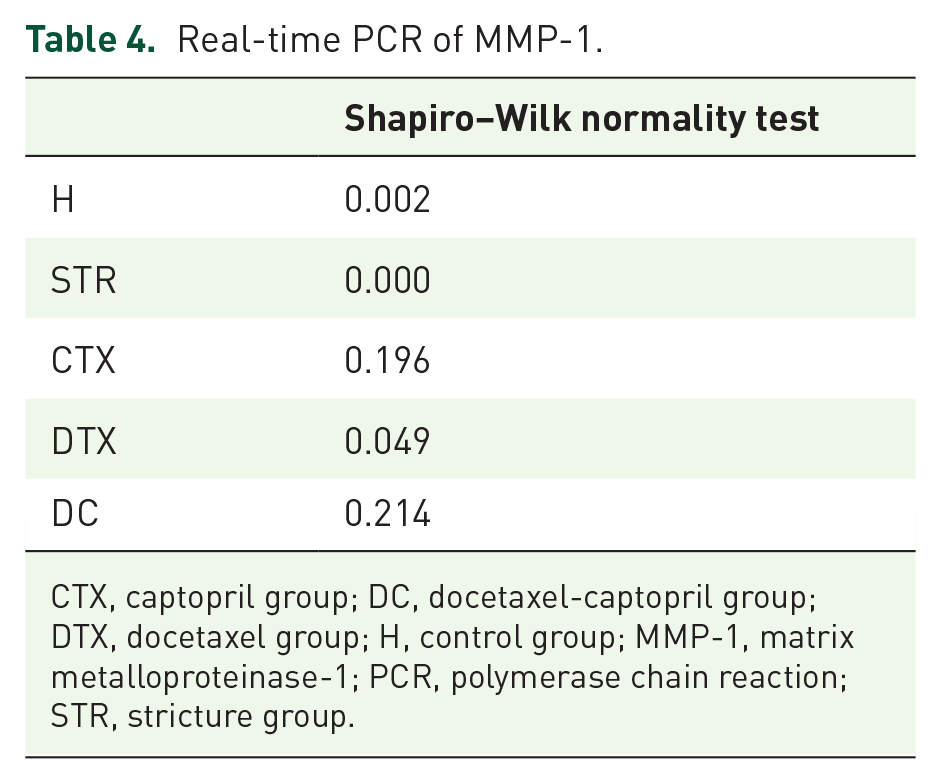941x784 pixels.
Task: Click the H row label
Action: 63,200
